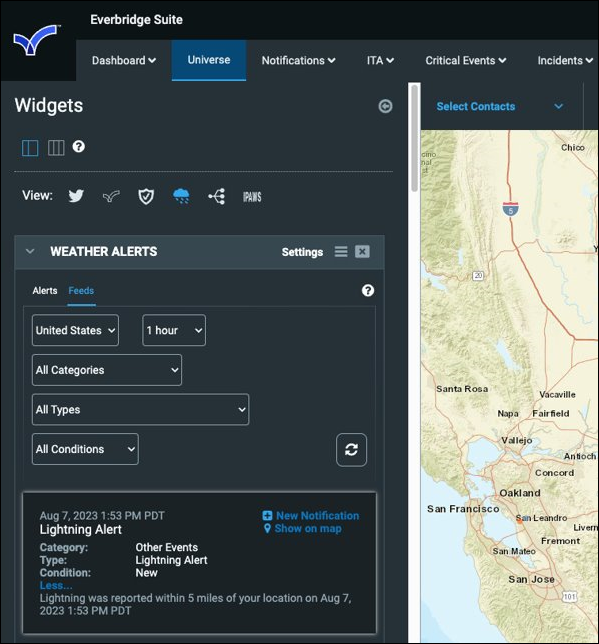
Task: Open the Incidents menu
Action: coord(565,60)
